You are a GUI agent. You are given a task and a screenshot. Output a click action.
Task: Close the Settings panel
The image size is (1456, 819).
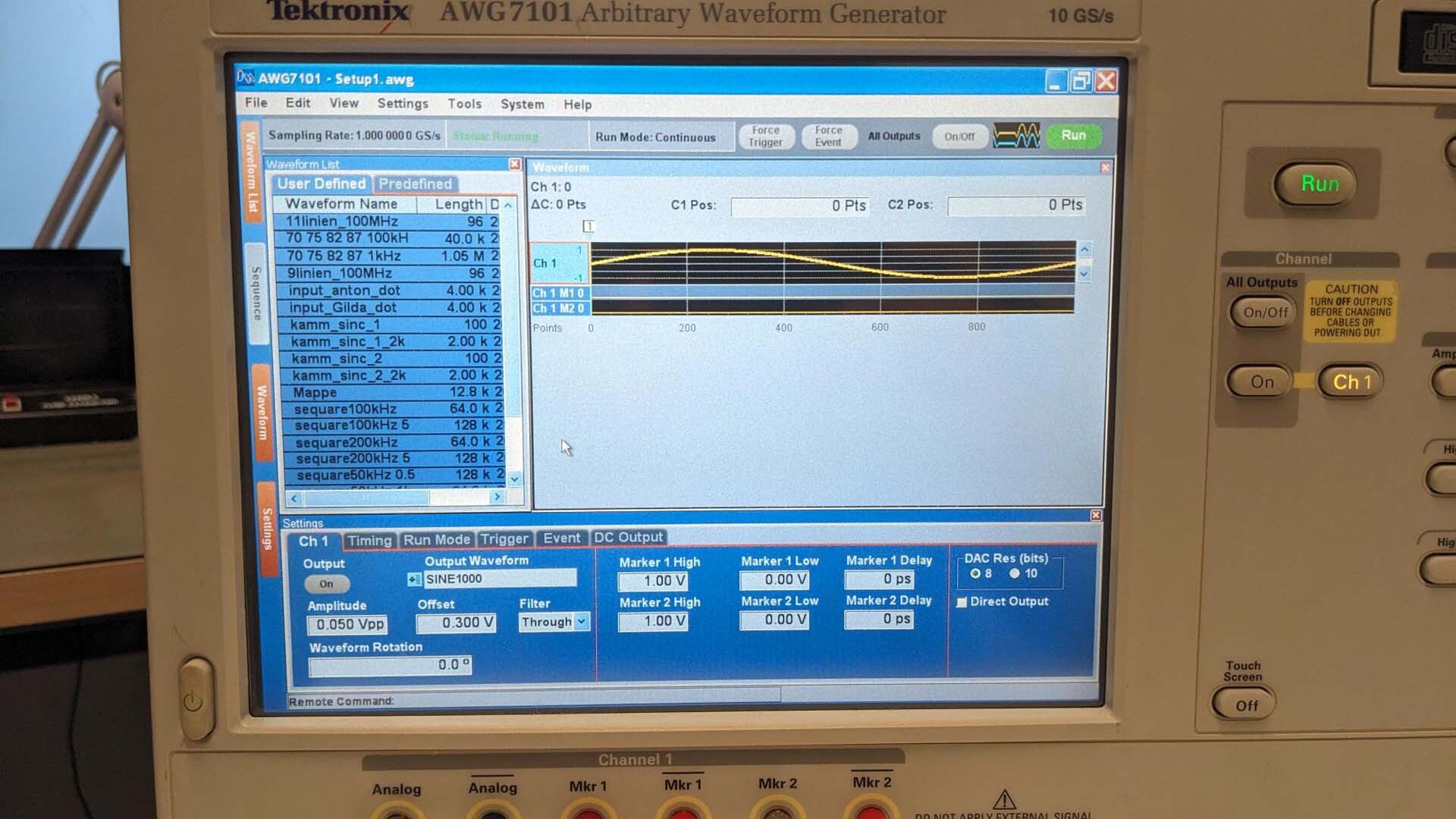[x=1096, y=516]
